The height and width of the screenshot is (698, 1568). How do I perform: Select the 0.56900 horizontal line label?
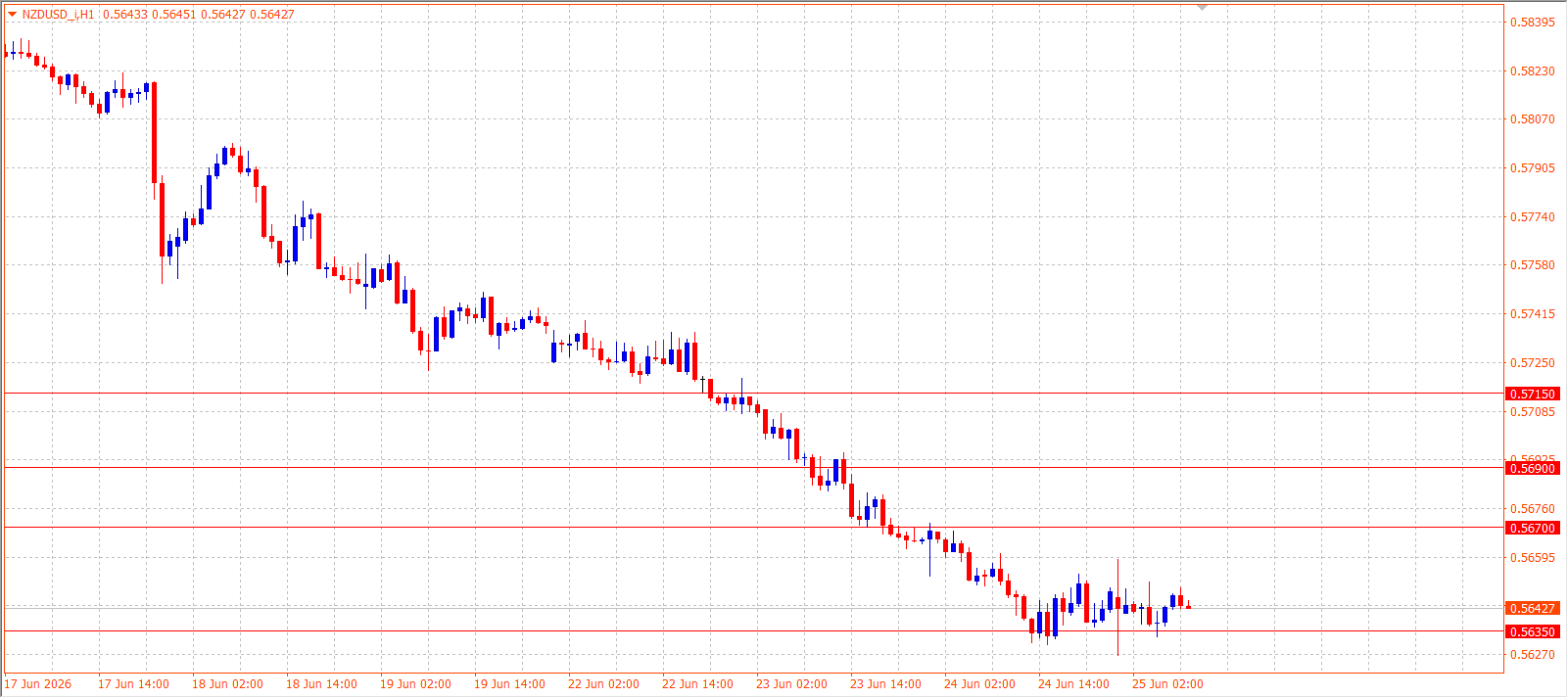click(1533, 469)
